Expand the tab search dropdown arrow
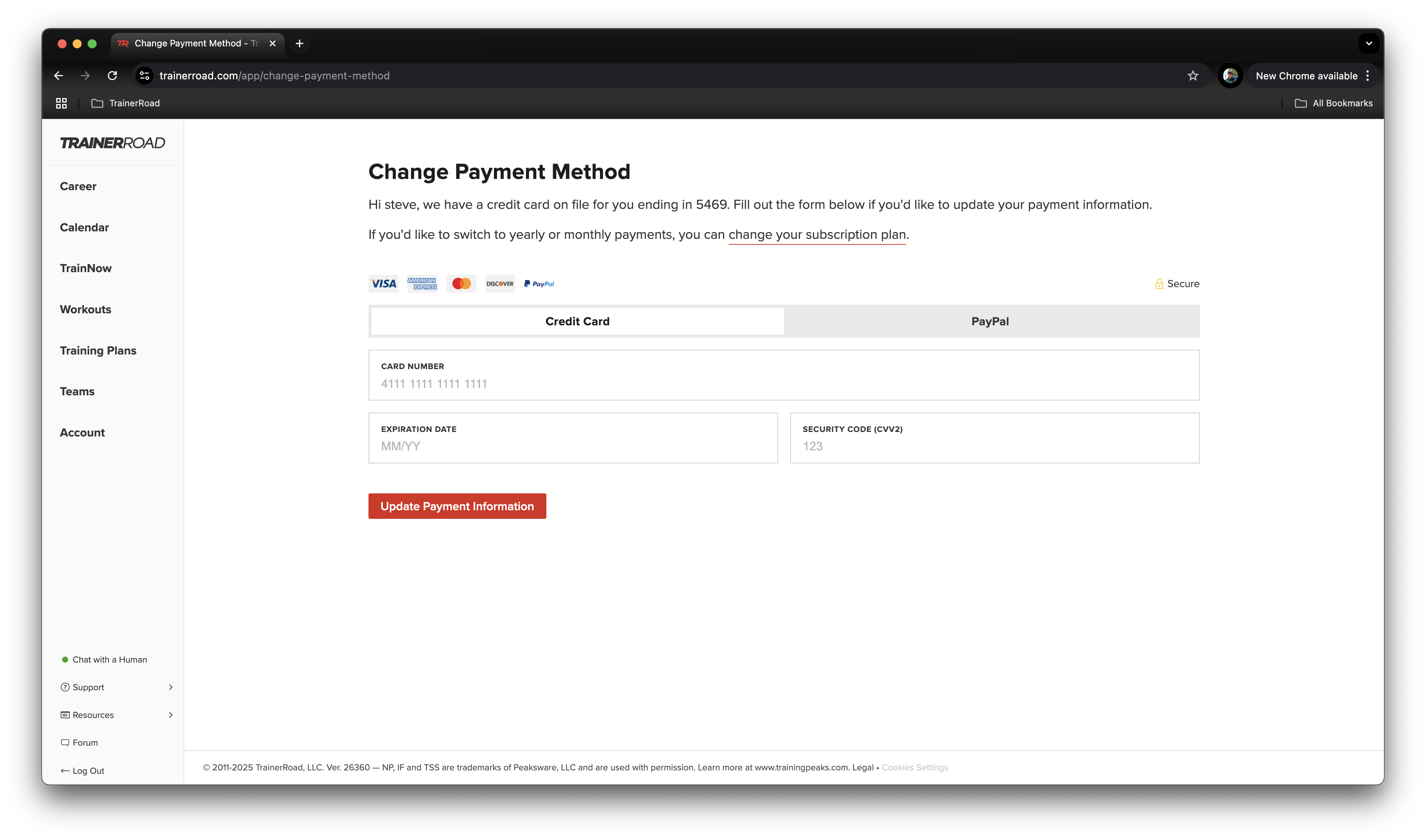This screenshot has height=840, width=1426. [1369, 43]
